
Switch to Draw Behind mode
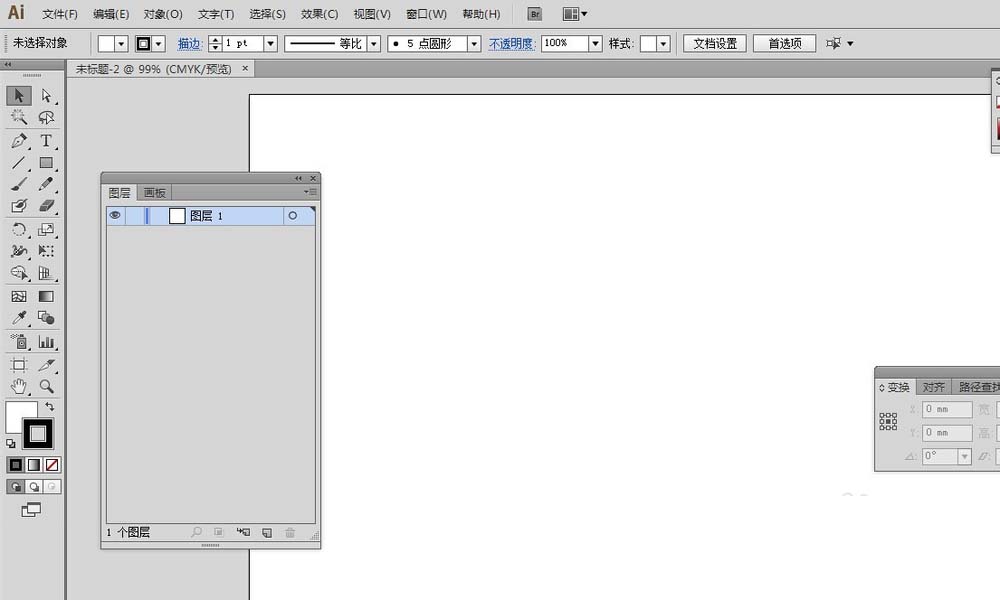pos(34,487)
